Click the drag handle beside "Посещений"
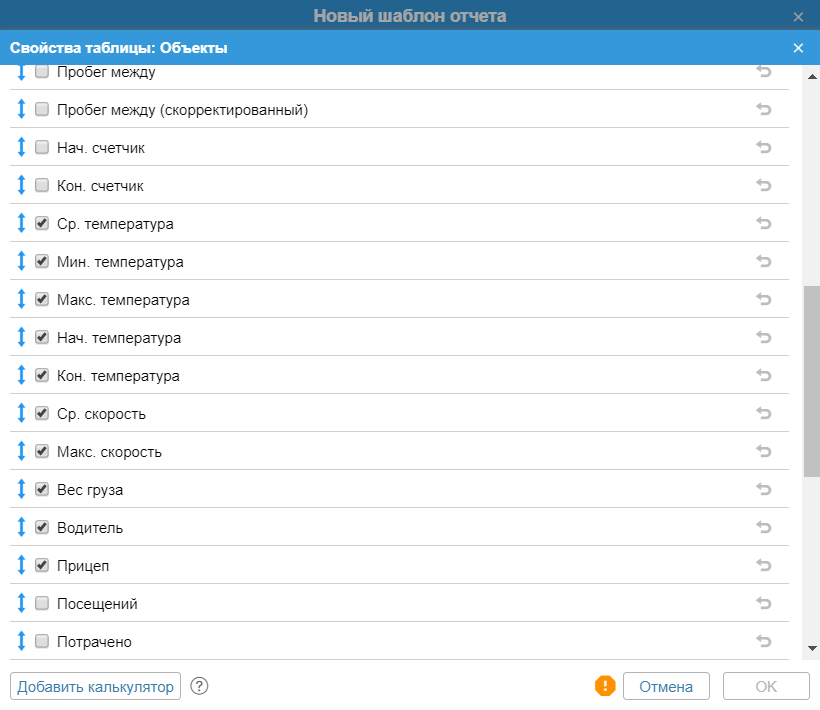The height and width of the screenshot is (710, 820). point(21,603)
